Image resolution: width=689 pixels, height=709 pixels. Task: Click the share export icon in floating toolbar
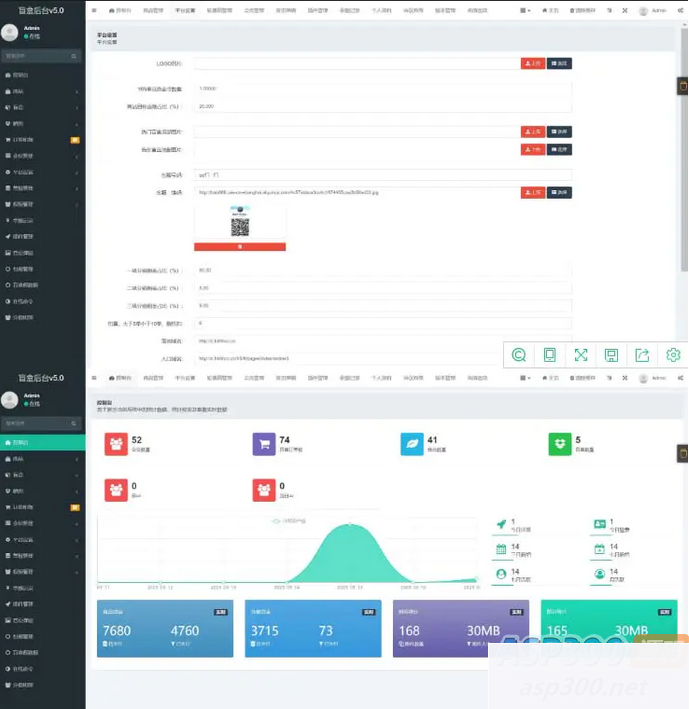642,355
